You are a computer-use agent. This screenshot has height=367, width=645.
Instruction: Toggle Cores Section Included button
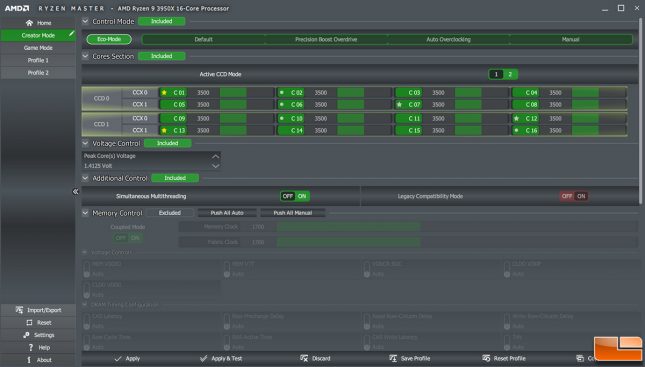coord(162,56)
